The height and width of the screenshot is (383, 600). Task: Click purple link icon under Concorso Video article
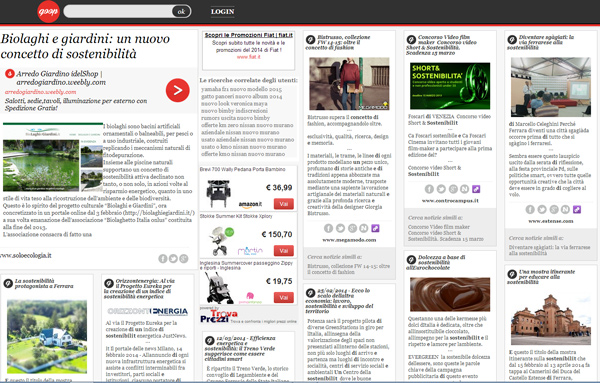coord(476,189)
